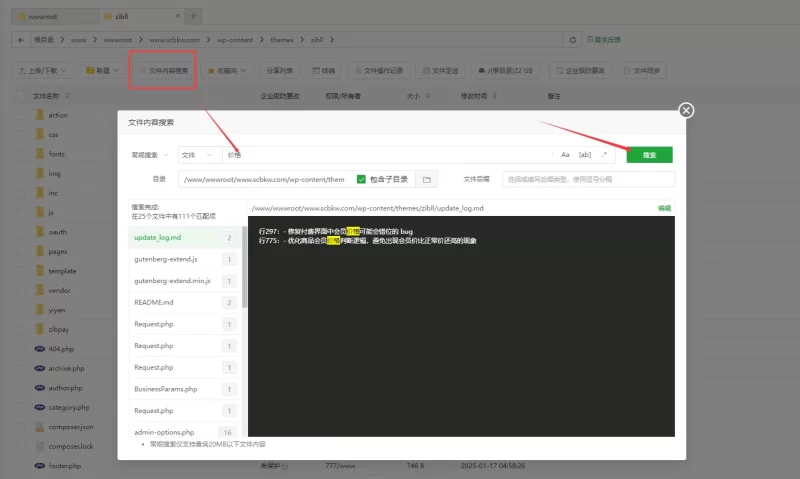Focus the 目录 path input field
The height and width of the screenshot is (479, 800).
(265, 179)
